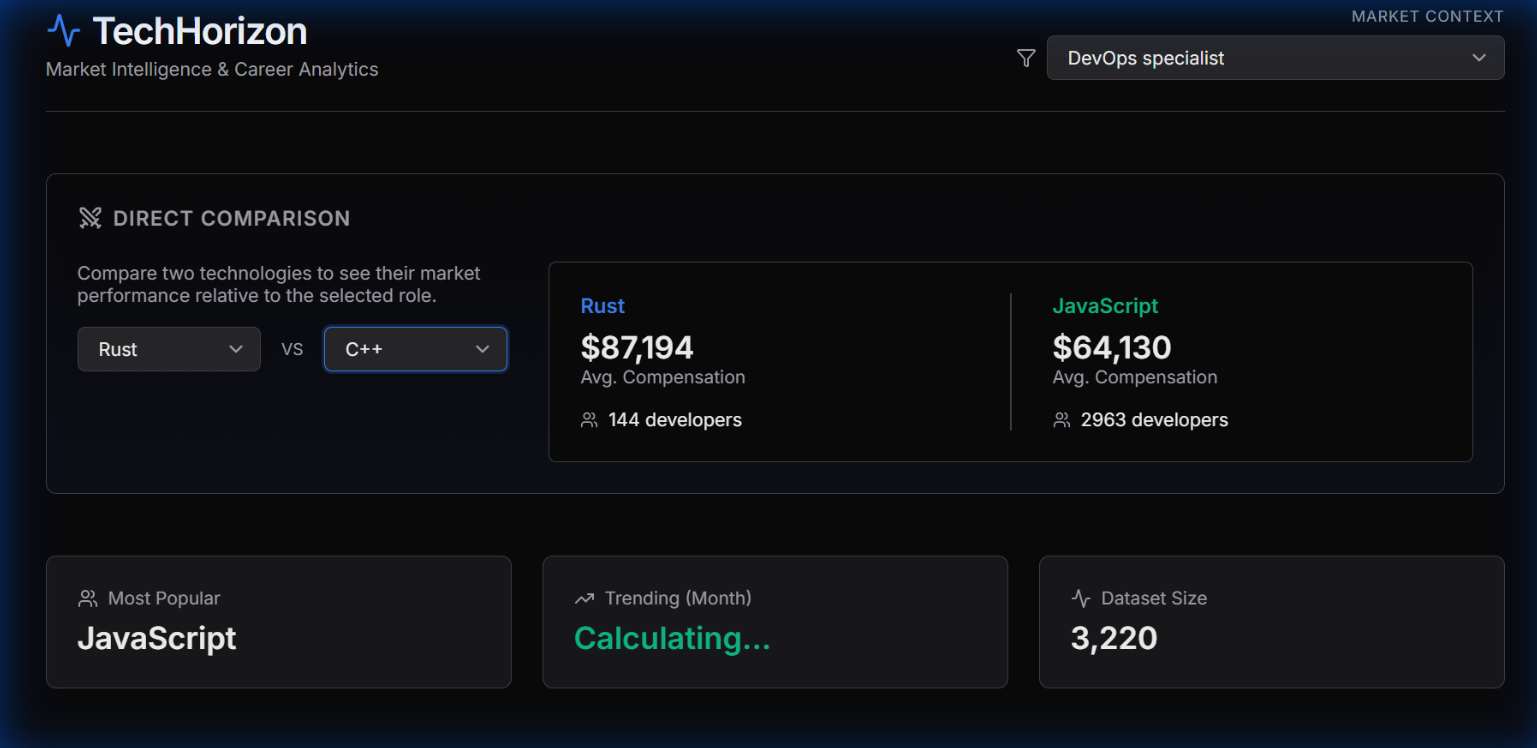The width and height of the screenshot is (1537, 748).
Task: Click the waveform icon in Dataset Size card
Action: click(x=1080, y=598)
